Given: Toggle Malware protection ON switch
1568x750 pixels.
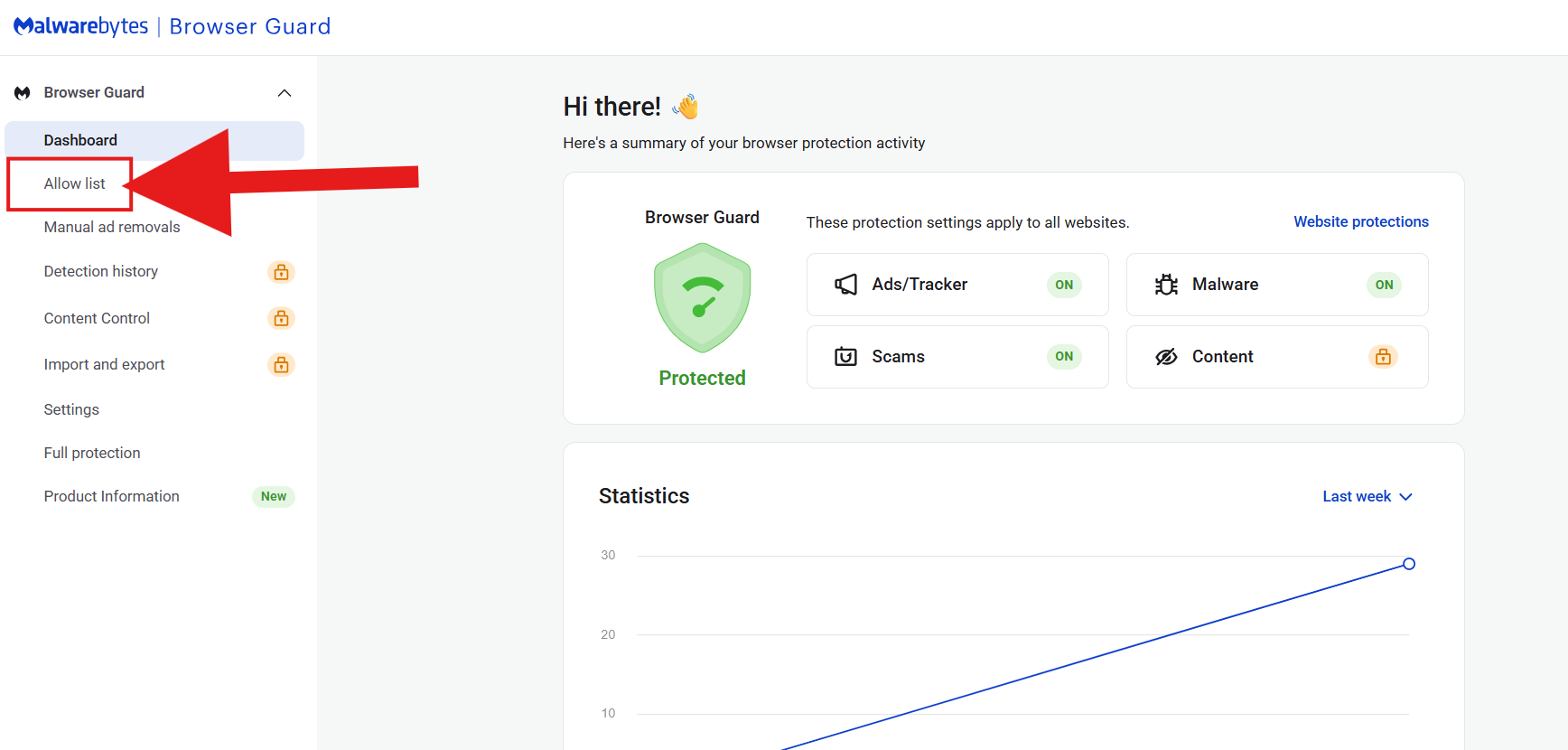Looking at the screenshot, I should [x=1384, y=285].
